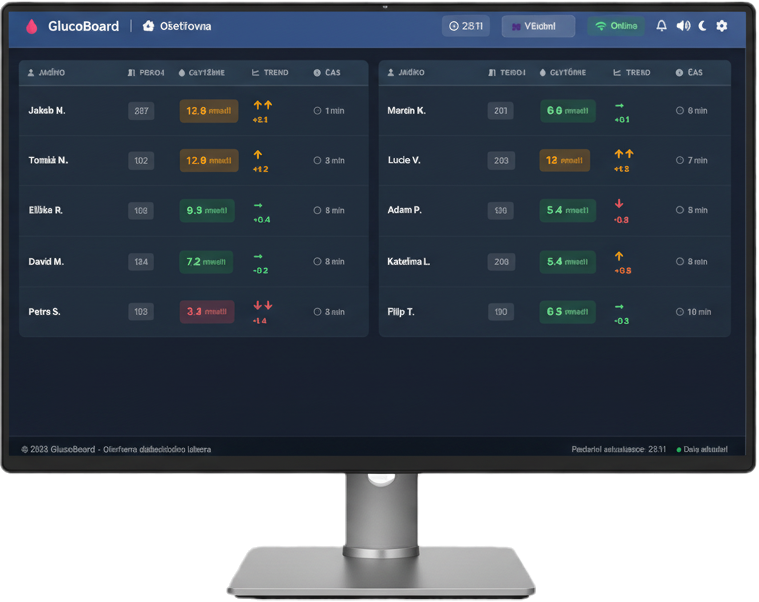Screen dimensions: 759x602
Task: Click room badge 201 for Martin K.
Action: click(501, 111)
